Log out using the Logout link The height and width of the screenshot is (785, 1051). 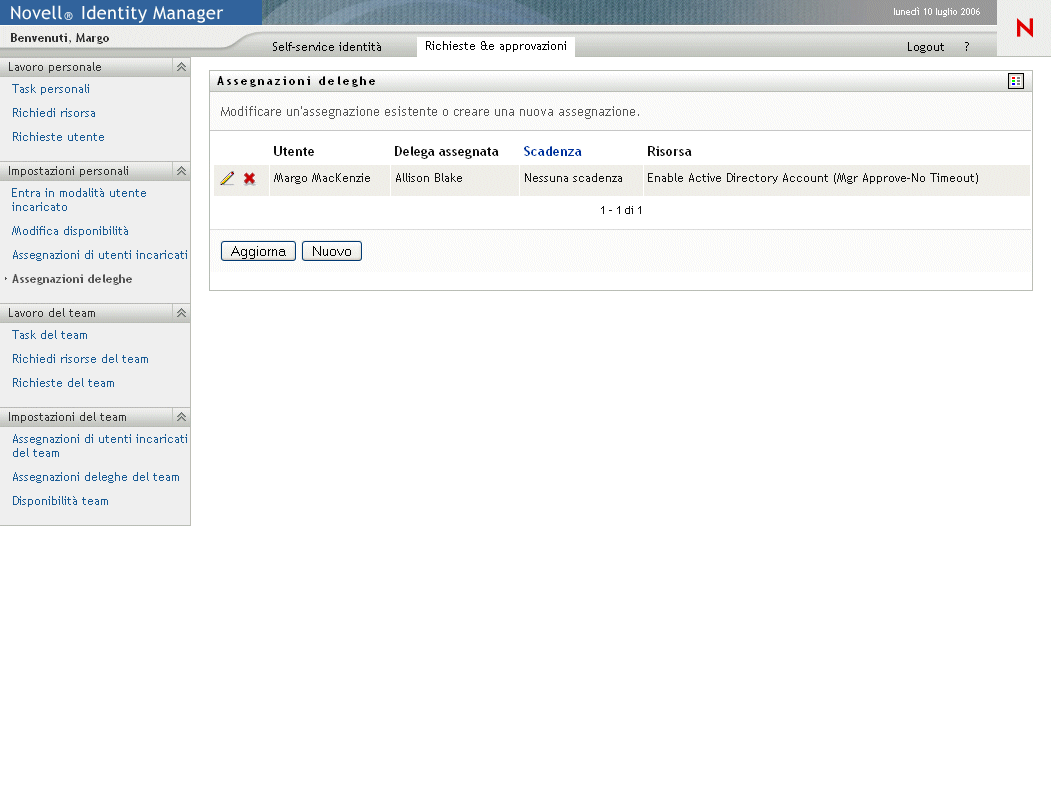point(925,47)
